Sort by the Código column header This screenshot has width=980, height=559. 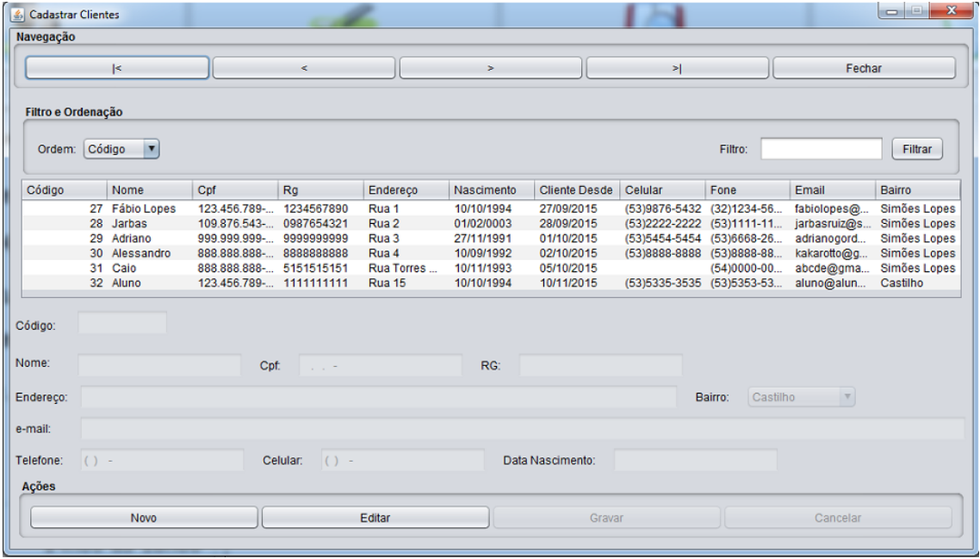tap(64, 190)
